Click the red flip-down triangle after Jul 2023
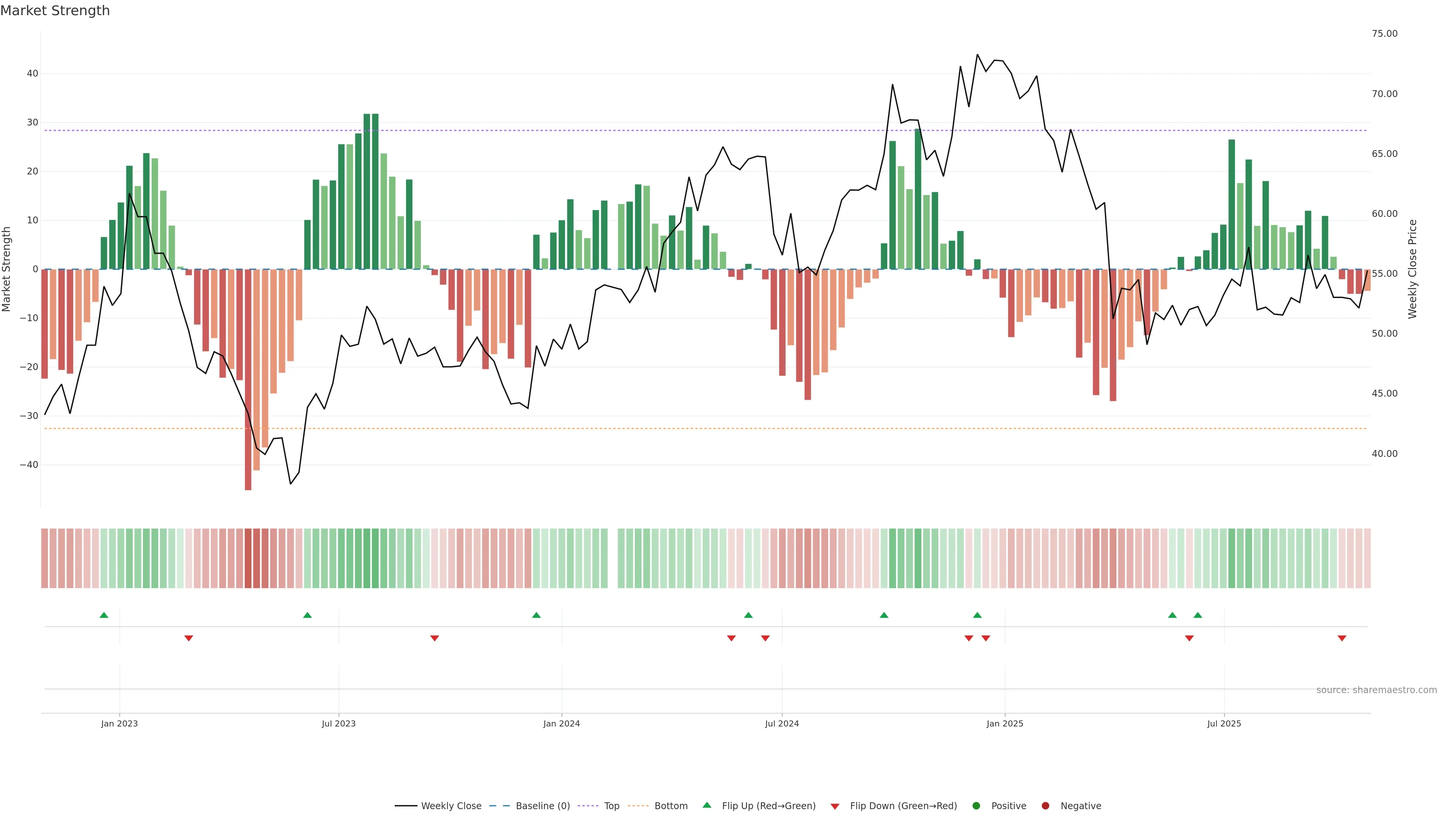The width and height of the screenshot is (1456, 819). click(x=435, y=638)
